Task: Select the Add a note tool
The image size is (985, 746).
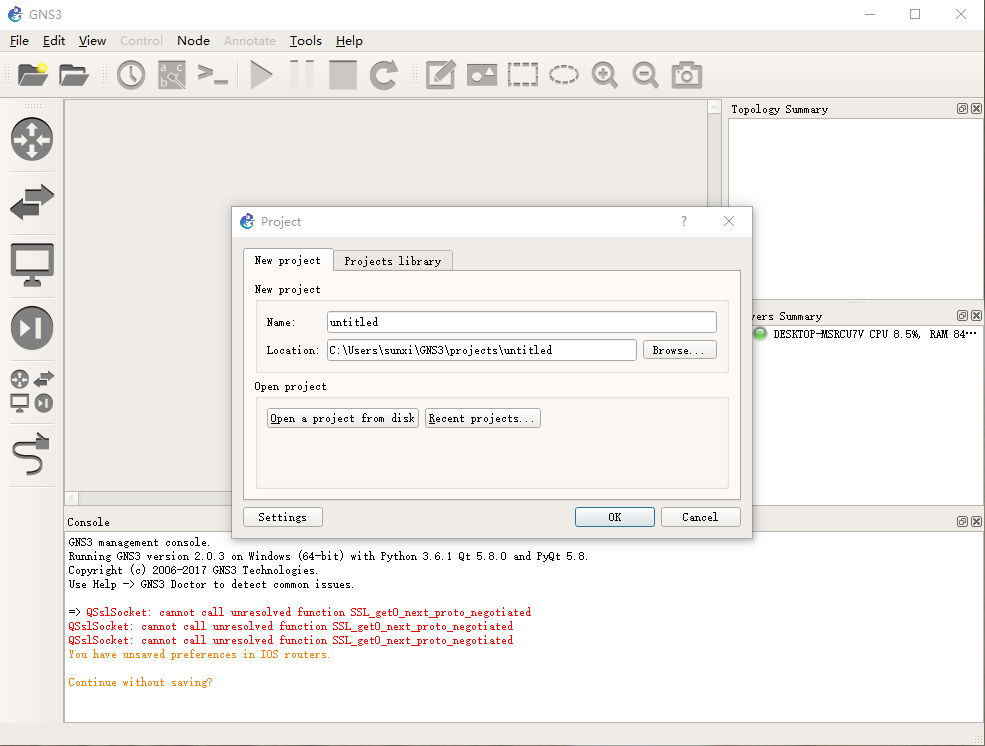Action: [440, 75]
